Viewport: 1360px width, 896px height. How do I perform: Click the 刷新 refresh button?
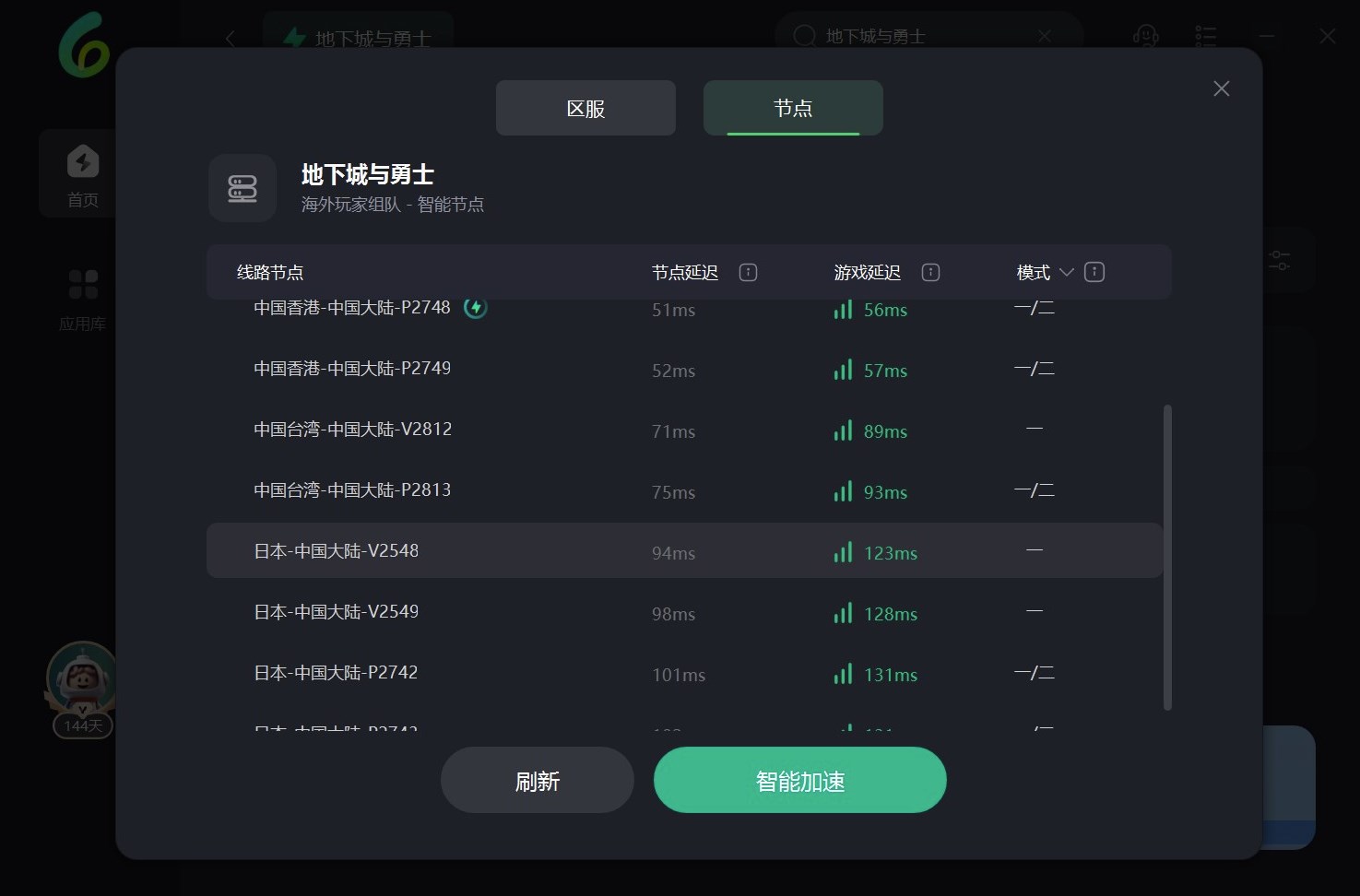click(537, 781)
